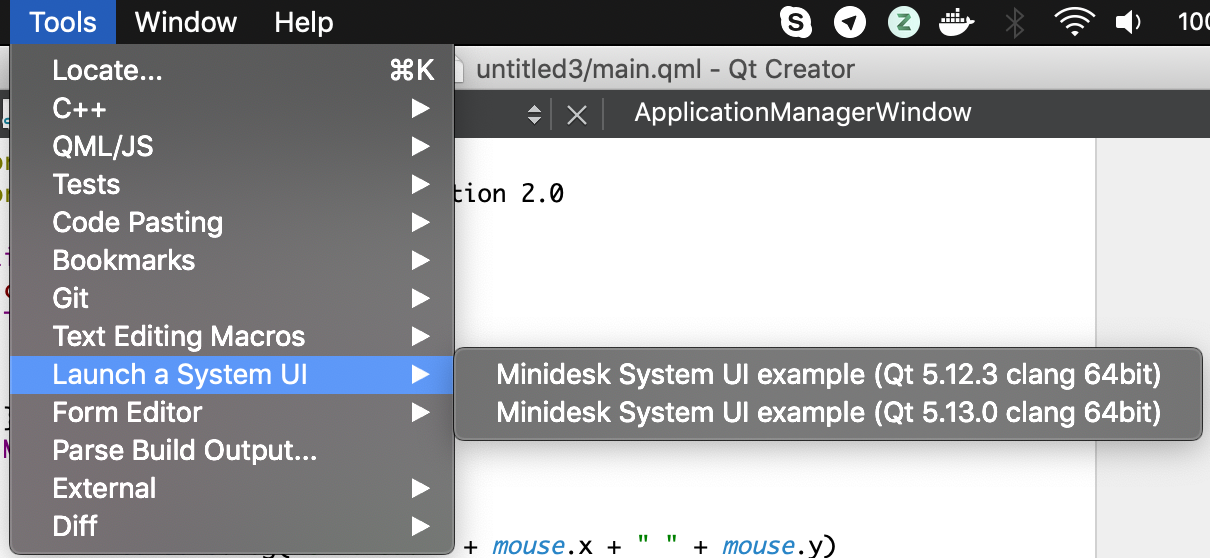The image size is (1210, 558).
Task: Open the Window menu
Action: pyautogui.click(x=186, y=22)
